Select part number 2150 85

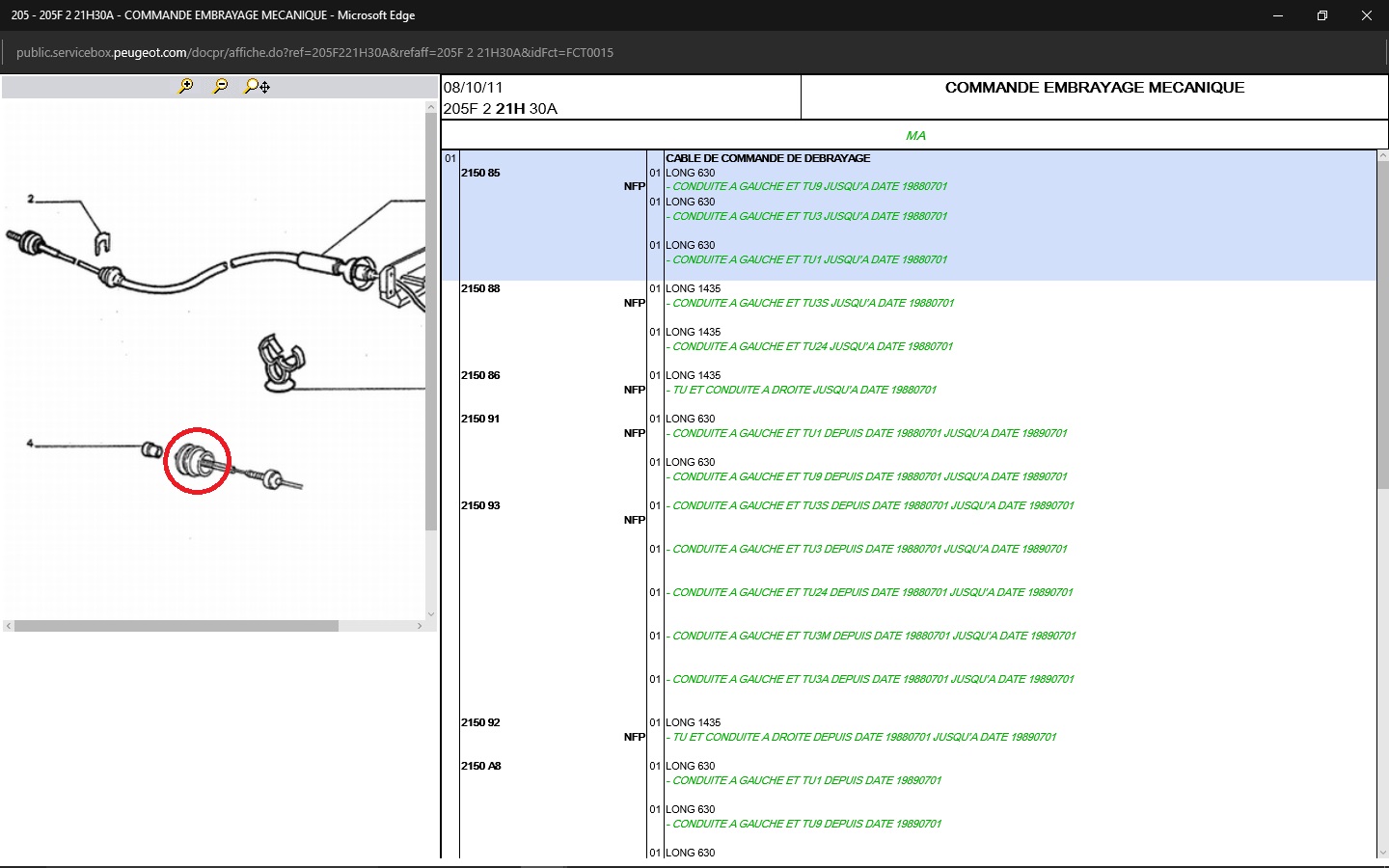(x=480, y=174)
